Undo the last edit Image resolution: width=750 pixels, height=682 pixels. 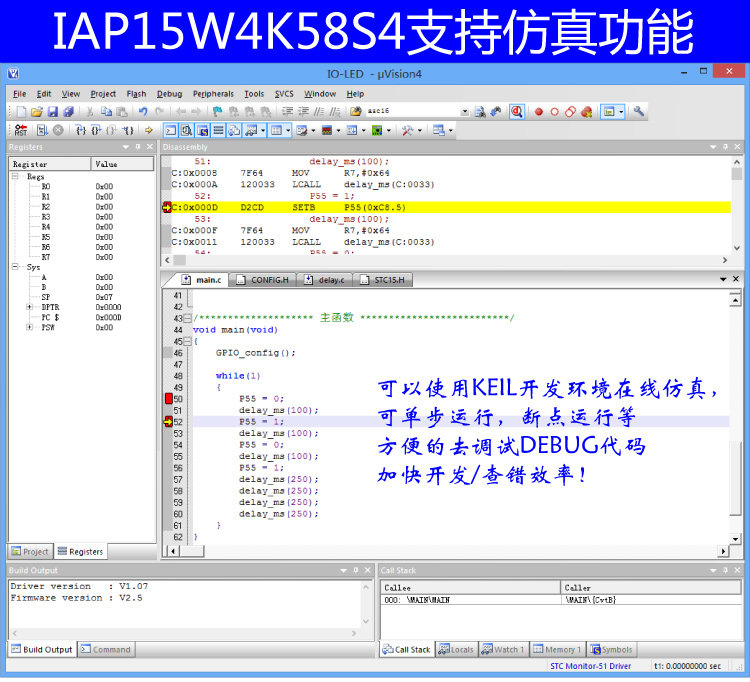pyautogui.click(x=143, y=112)
